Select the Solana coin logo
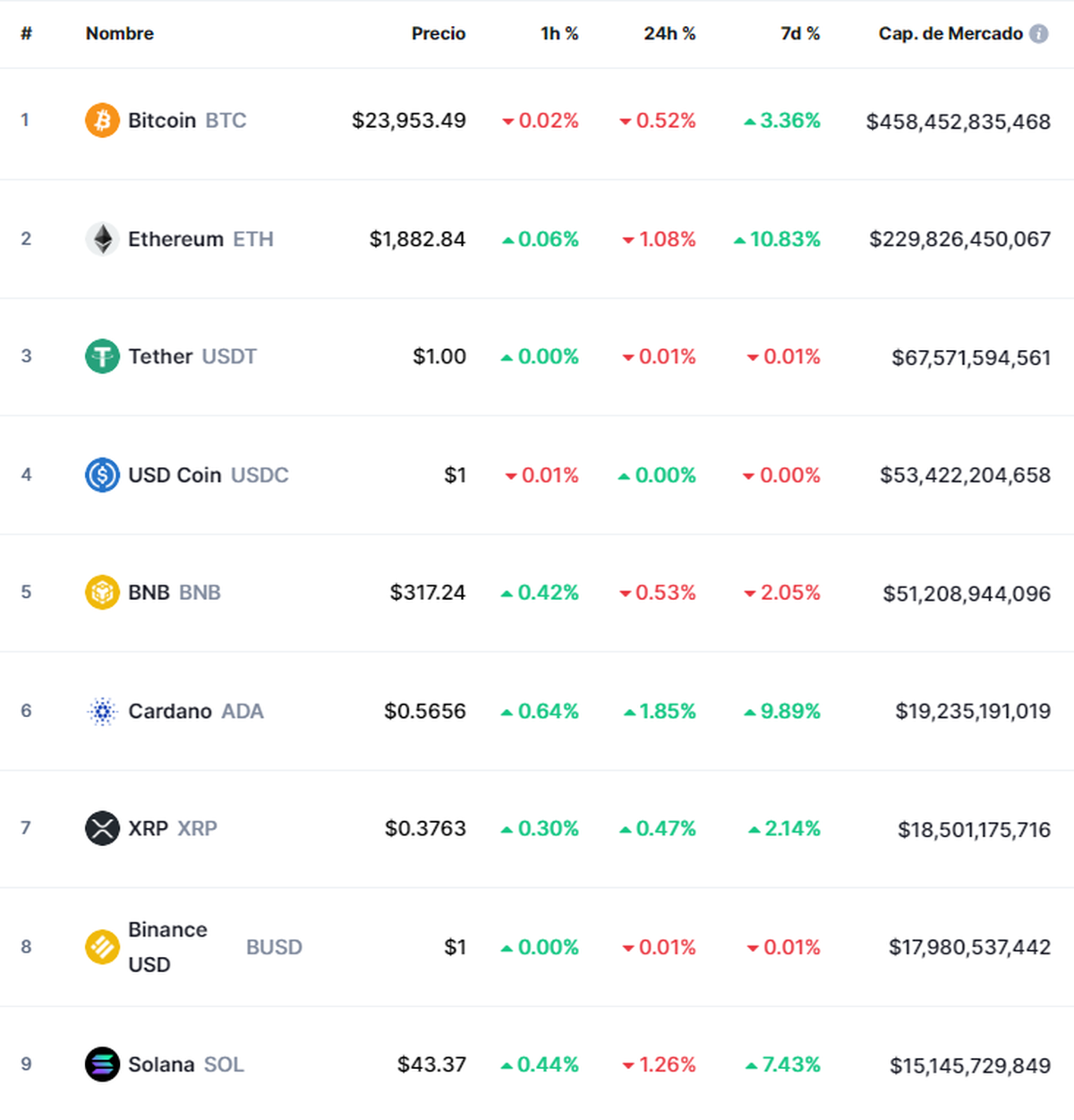 102,1064
